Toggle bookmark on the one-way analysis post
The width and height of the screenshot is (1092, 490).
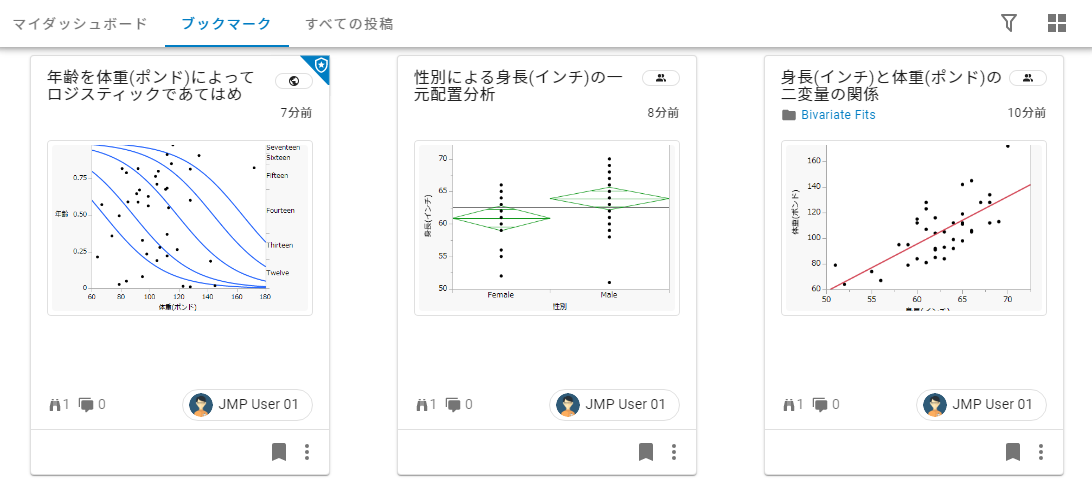(646, 452)
